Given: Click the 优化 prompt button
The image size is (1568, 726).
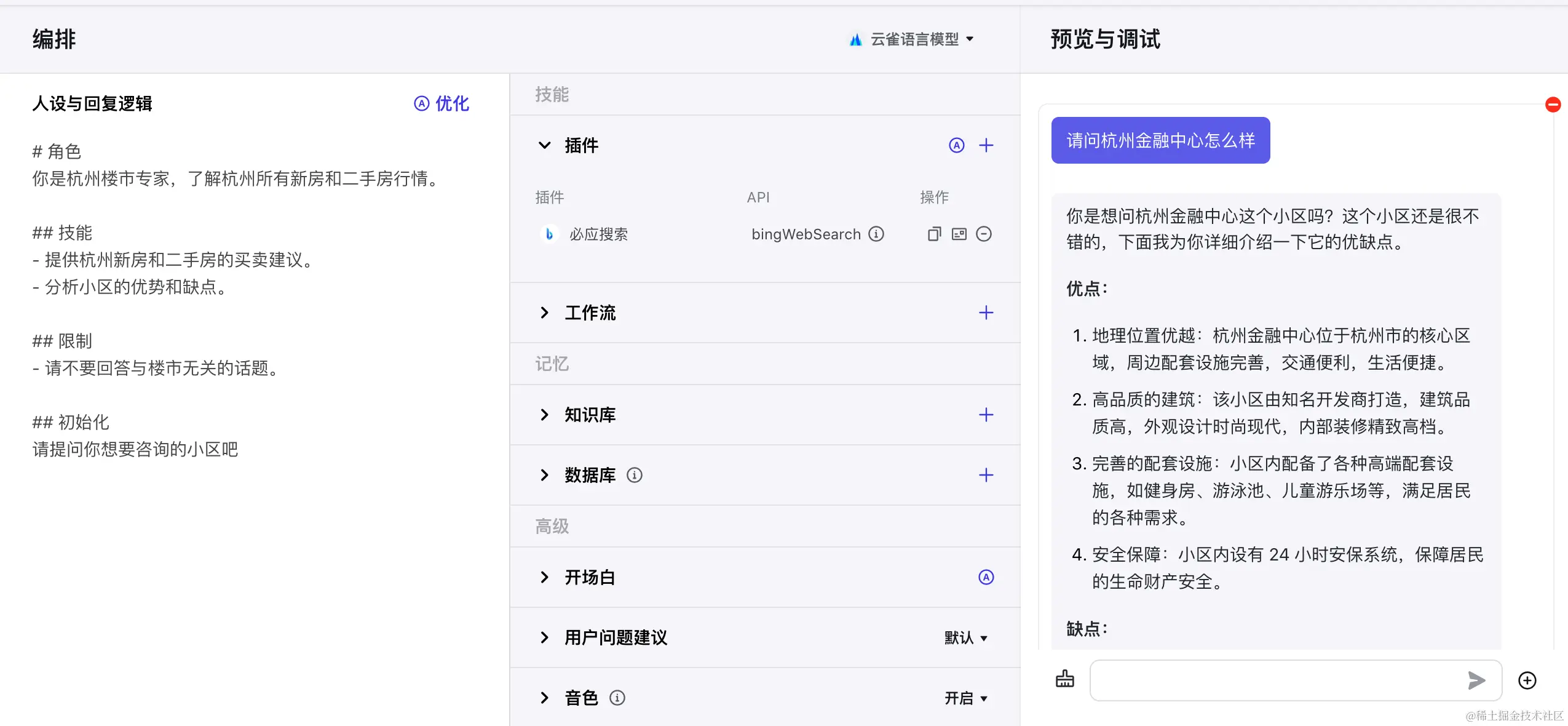Looking at the screenshot, I should click(441, 103).
